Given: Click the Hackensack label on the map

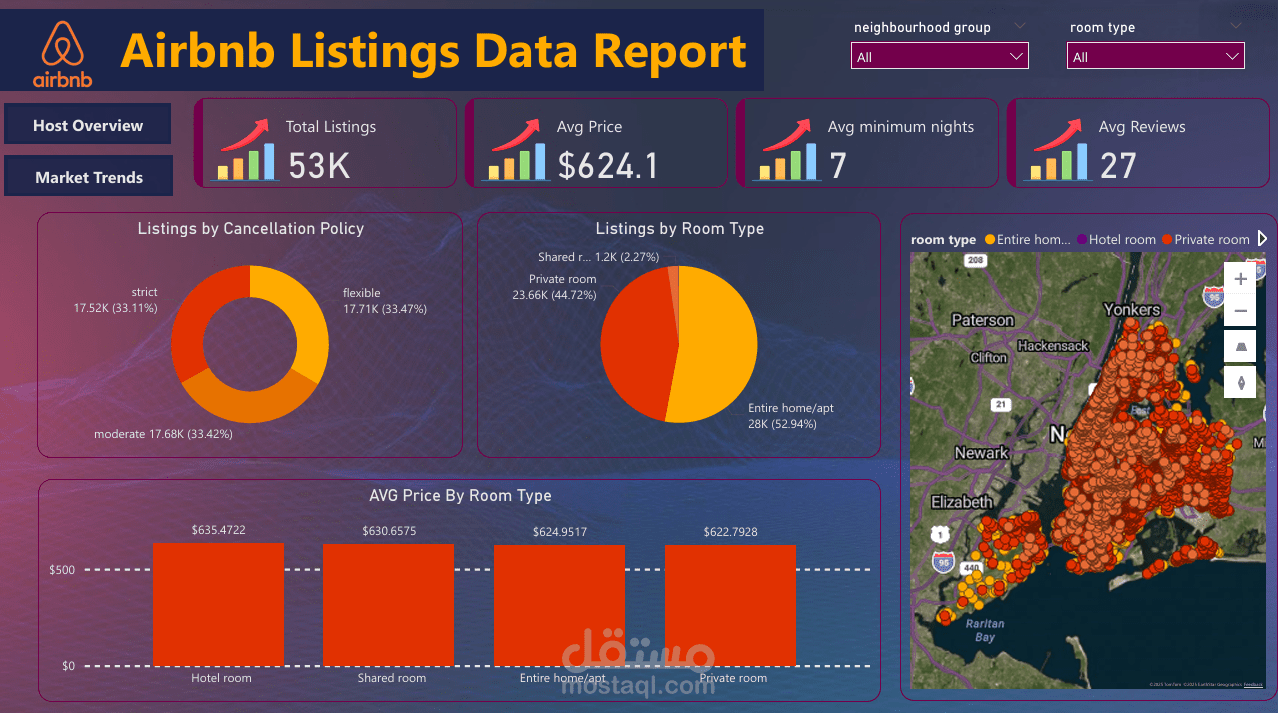Looking at the screenshot, I should (1053, 345).
